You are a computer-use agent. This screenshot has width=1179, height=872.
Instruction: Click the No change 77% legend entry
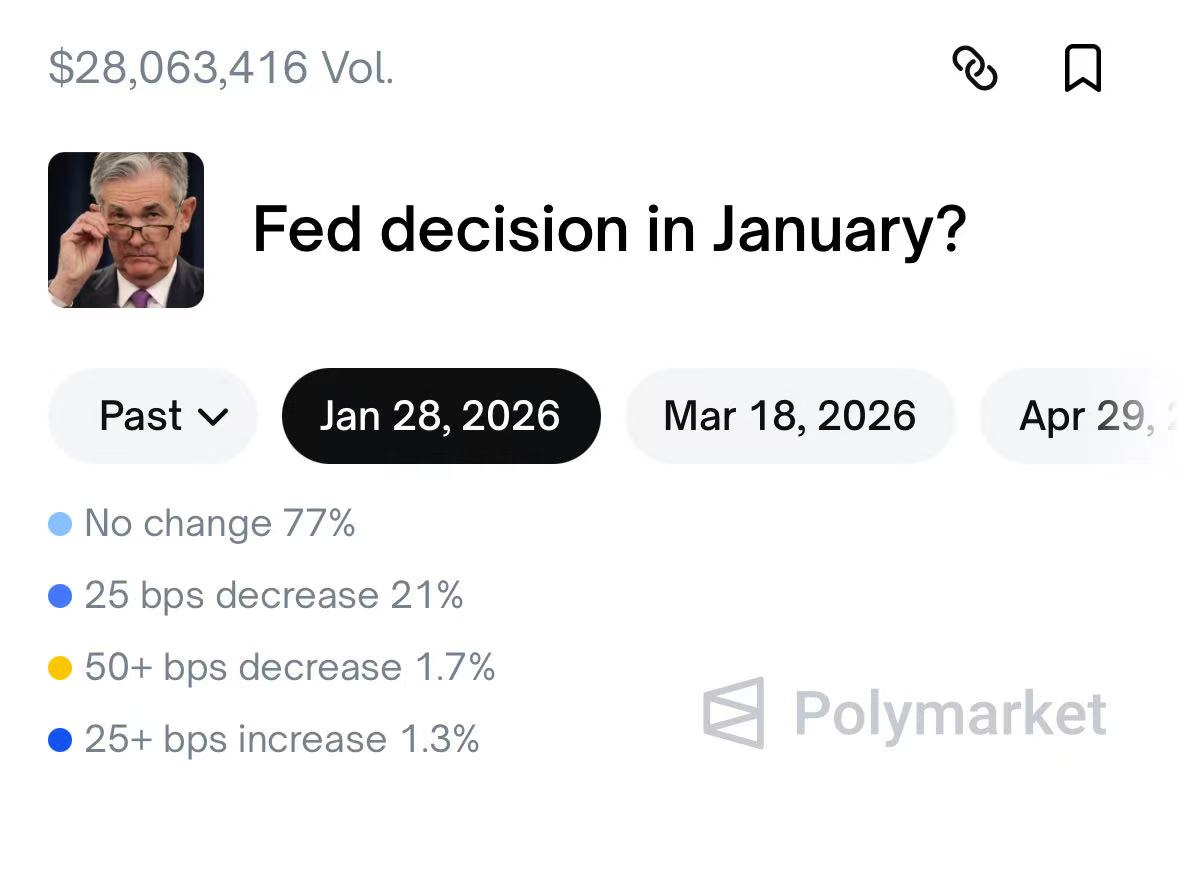[219, 523]
